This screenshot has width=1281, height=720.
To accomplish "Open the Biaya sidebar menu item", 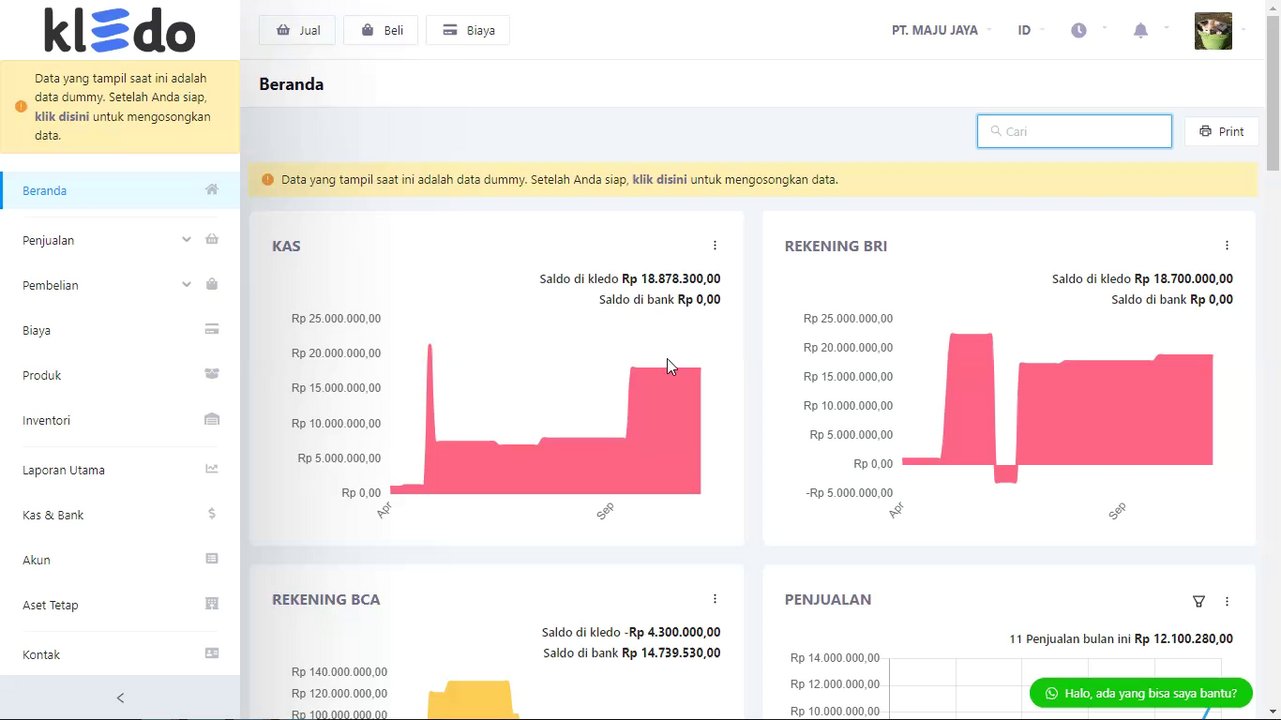I will [x=120, y=330].
